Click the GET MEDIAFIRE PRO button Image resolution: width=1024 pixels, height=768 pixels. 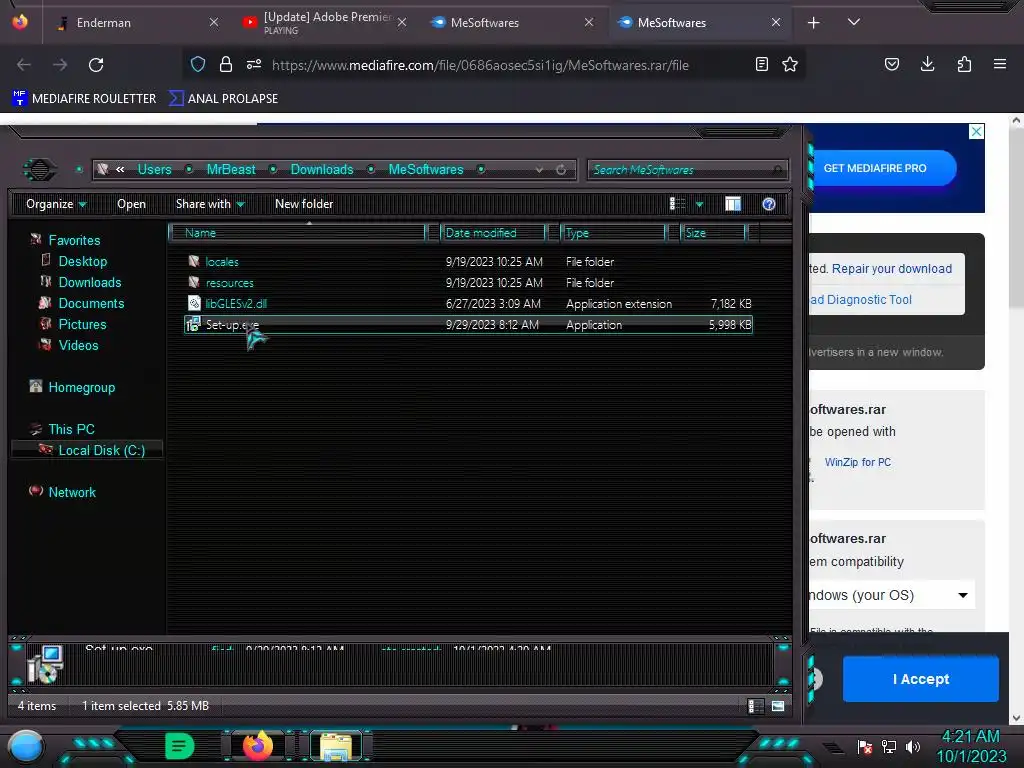coord(874,168)
